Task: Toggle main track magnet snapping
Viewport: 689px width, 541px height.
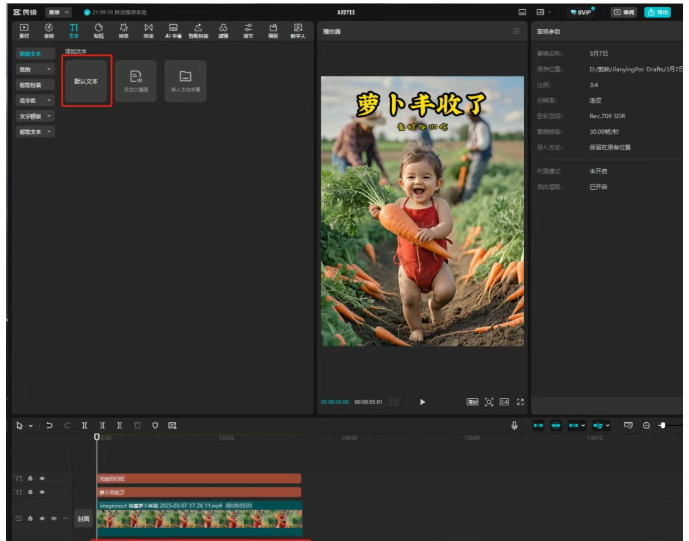Action: pyautogui.click(x=538, y=425)
